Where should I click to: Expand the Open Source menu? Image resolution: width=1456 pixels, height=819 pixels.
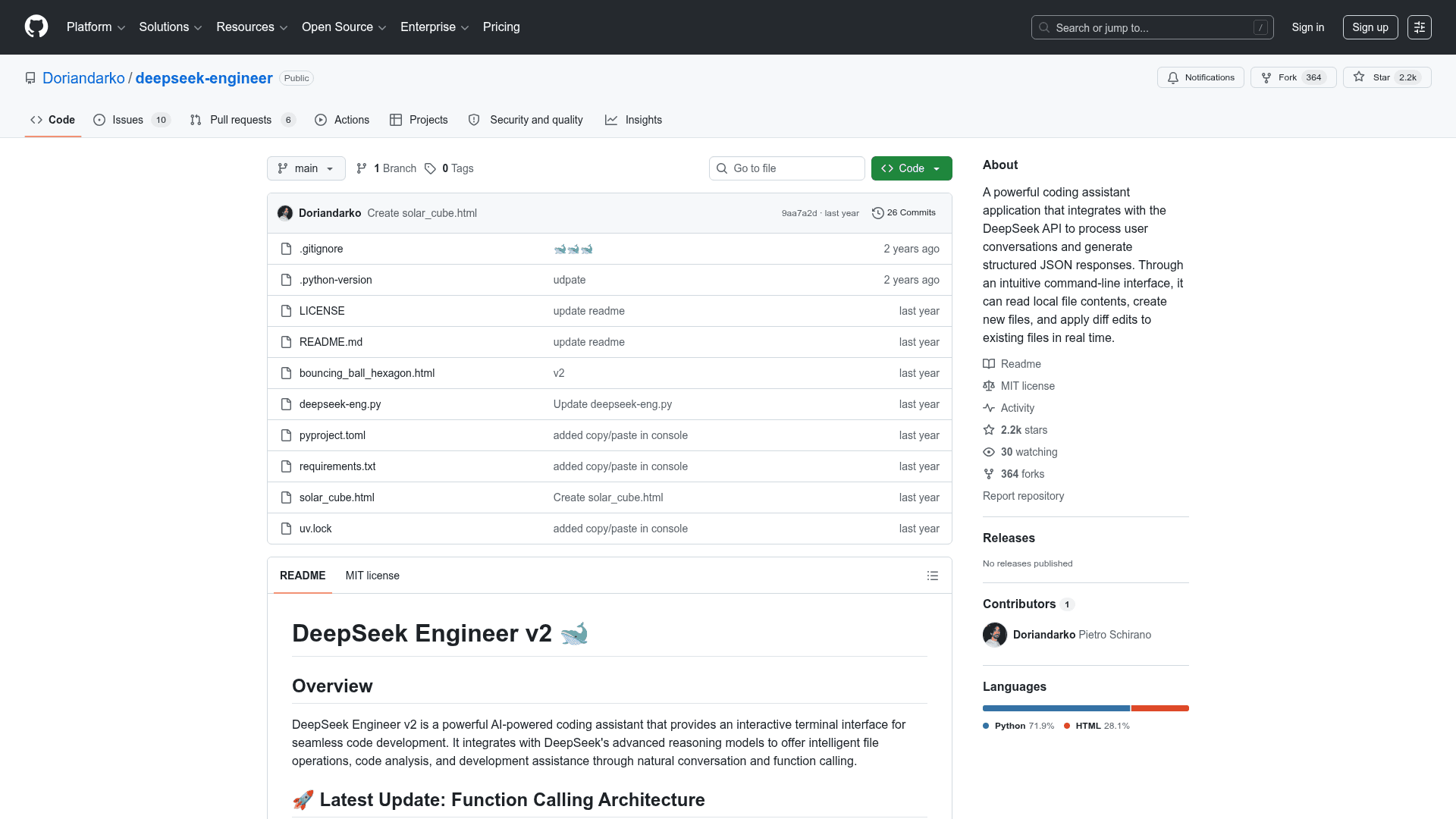[x=344, y=27]
